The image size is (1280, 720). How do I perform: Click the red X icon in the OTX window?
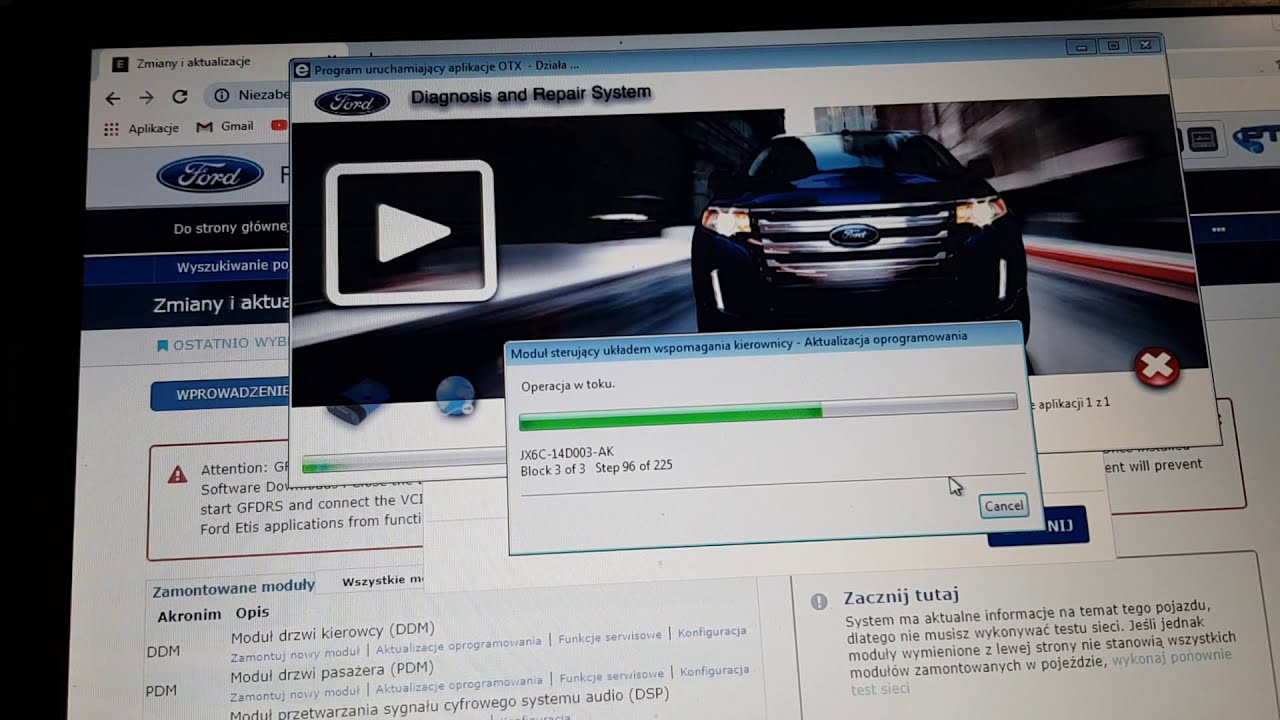pyautogui.click(x=1157, y=368)
